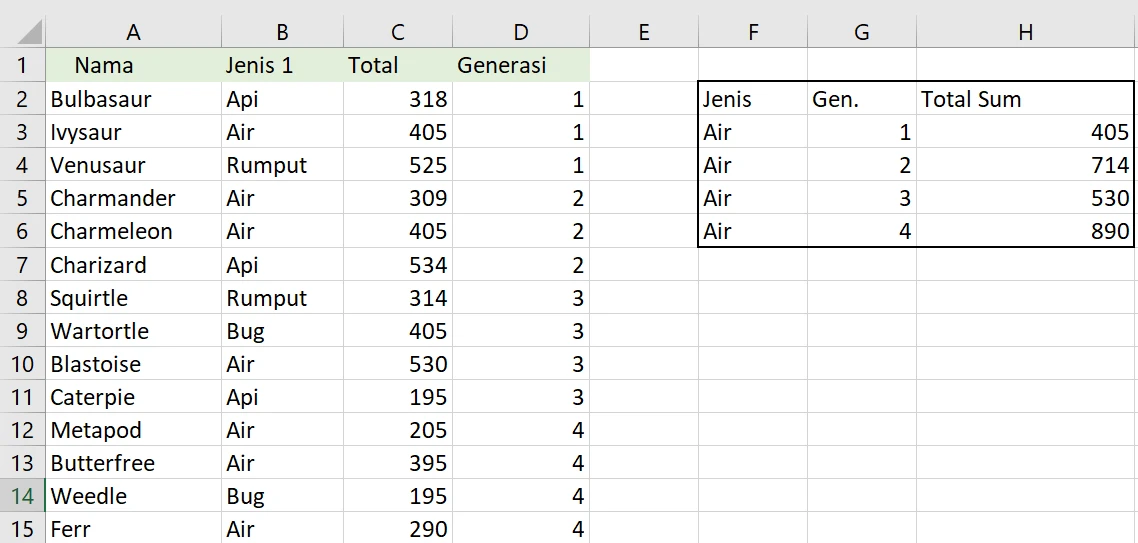This screenshot has height=543, width=1138.
Task: Select row 7 header
Action: (23, 265)
